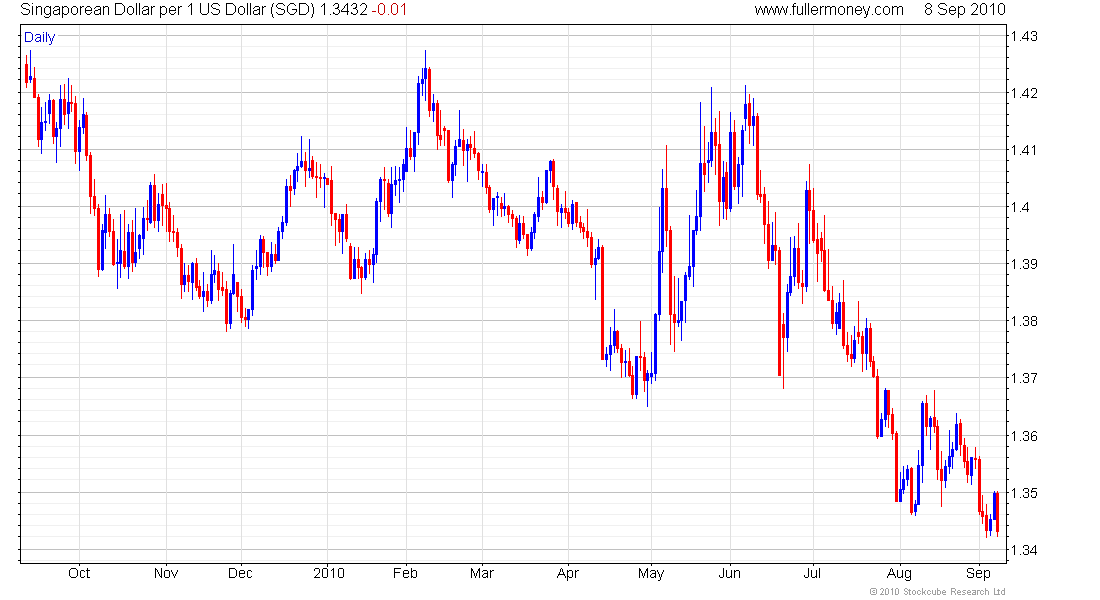Click the 1.4 price axis label
The image size is (1100, 600).
click(1020, 207)
